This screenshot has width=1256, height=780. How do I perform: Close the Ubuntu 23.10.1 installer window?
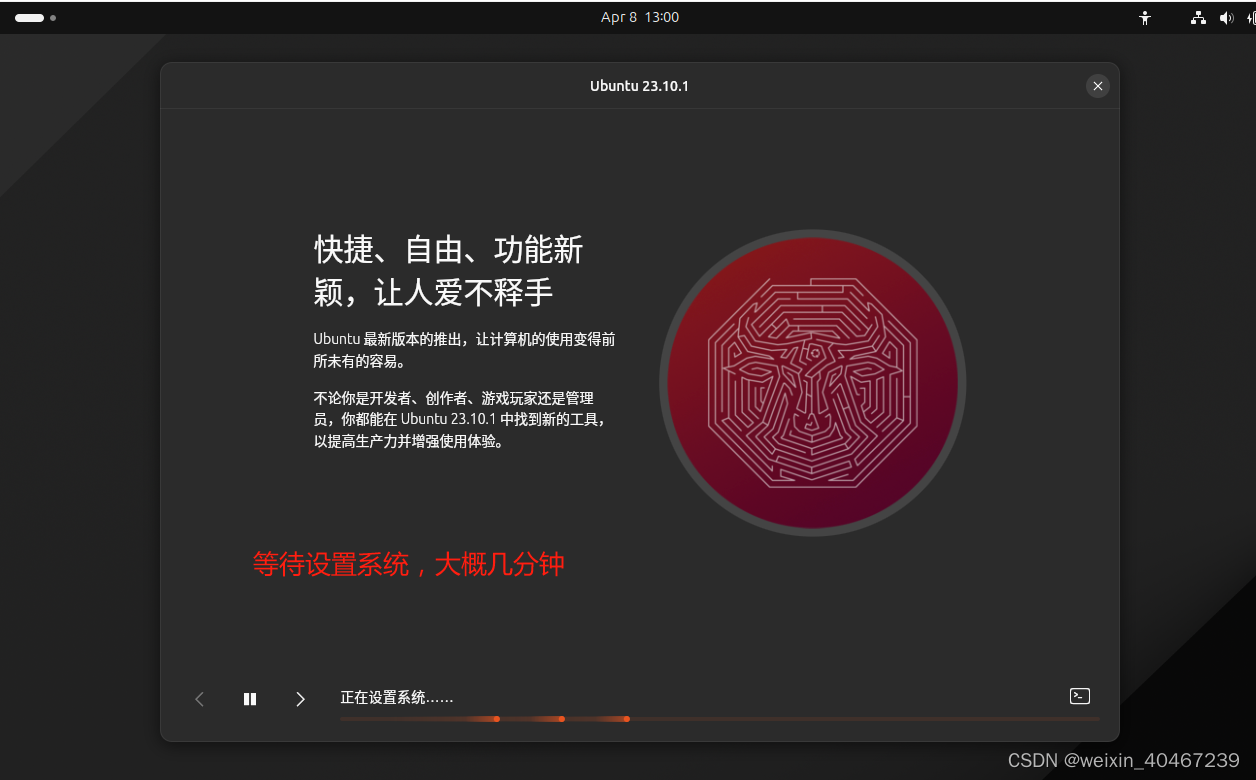pos(1098,86)
